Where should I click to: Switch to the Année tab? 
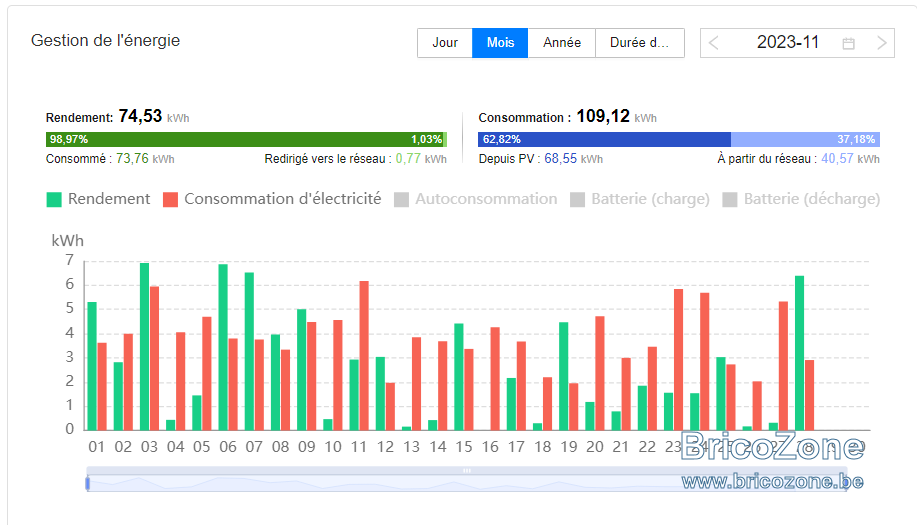561,43
